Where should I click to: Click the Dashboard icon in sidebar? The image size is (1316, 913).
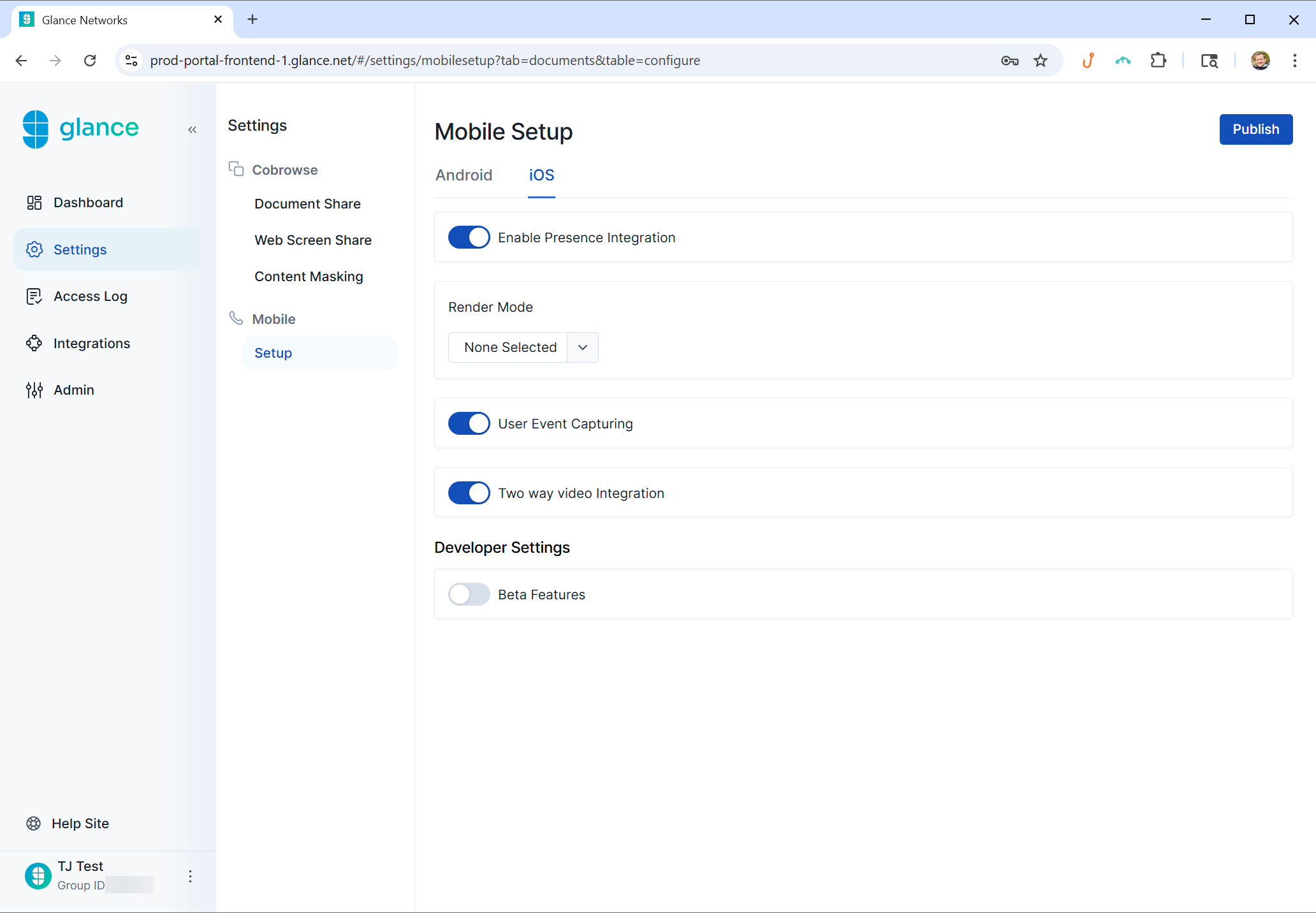coord(34,203)
